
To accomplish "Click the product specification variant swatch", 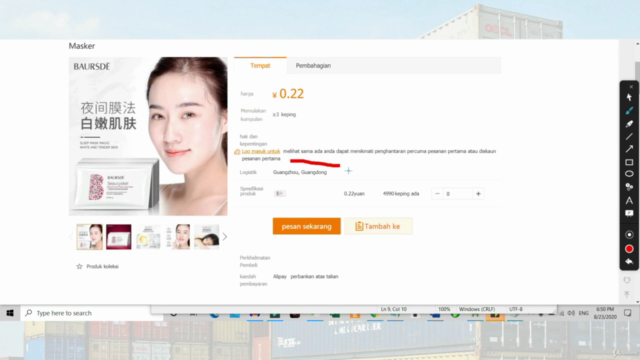I will [280, 193].
